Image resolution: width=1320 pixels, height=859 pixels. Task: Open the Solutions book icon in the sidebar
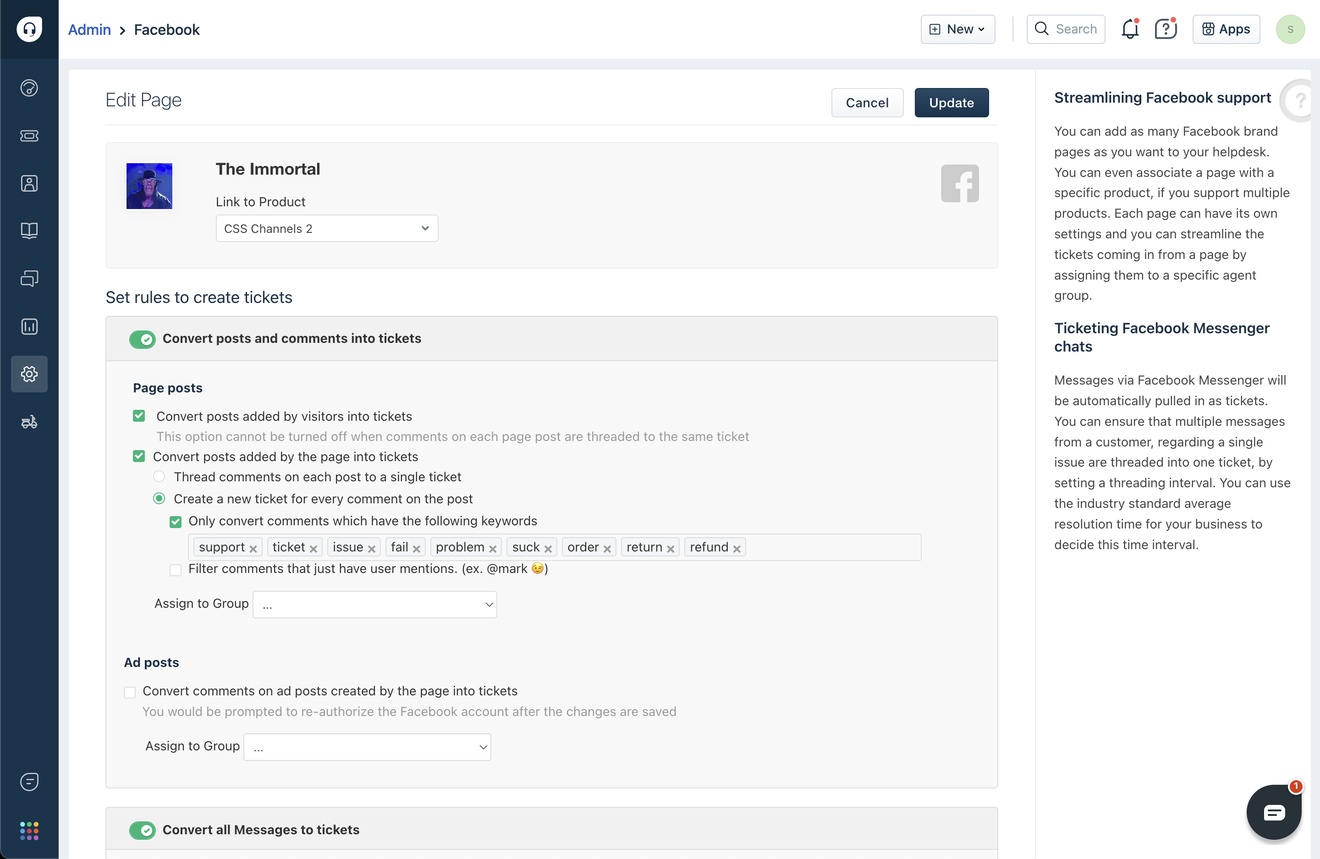pos(29,231)
